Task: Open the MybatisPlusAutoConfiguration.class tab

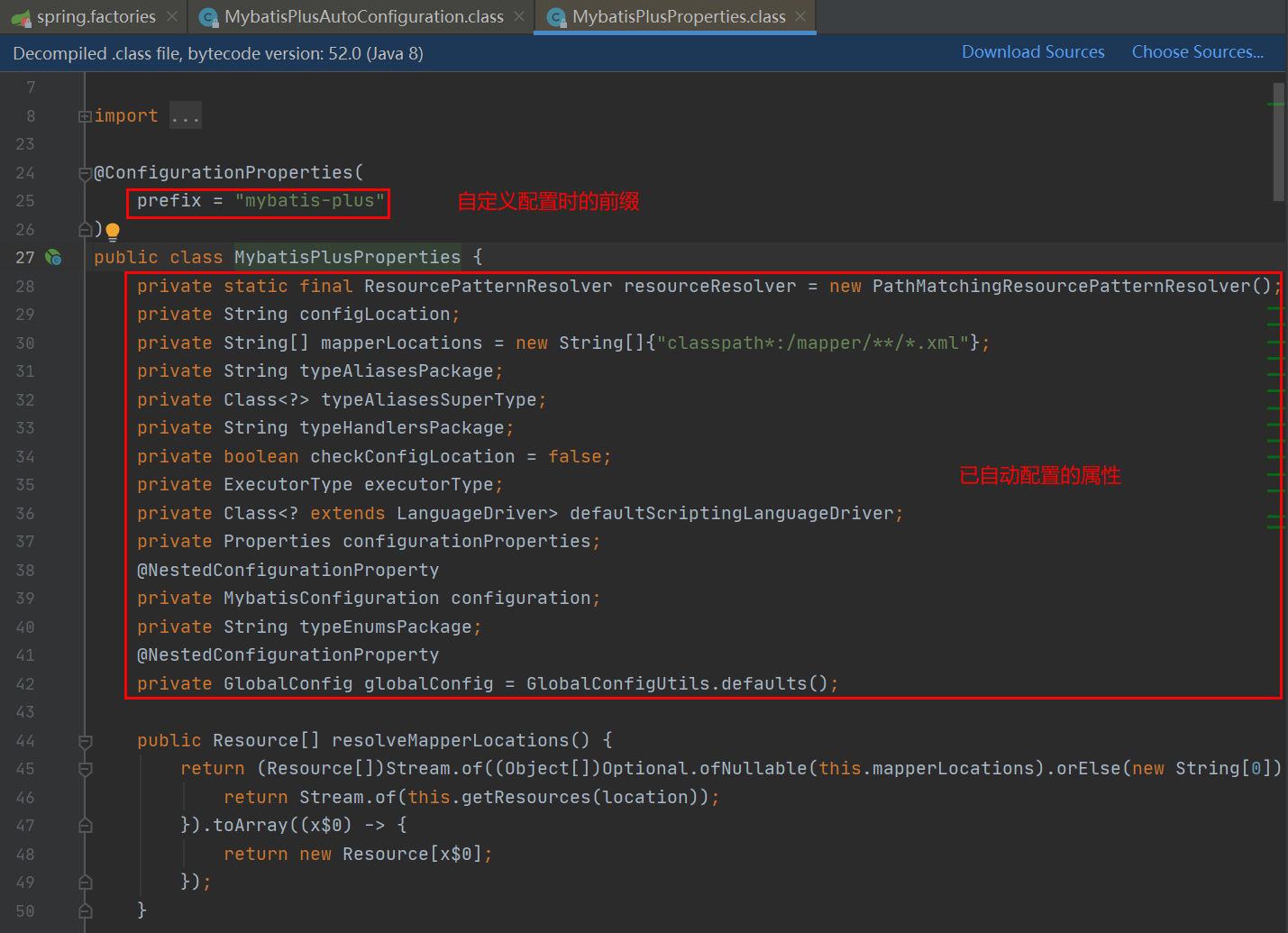Action: pos(363,17)
